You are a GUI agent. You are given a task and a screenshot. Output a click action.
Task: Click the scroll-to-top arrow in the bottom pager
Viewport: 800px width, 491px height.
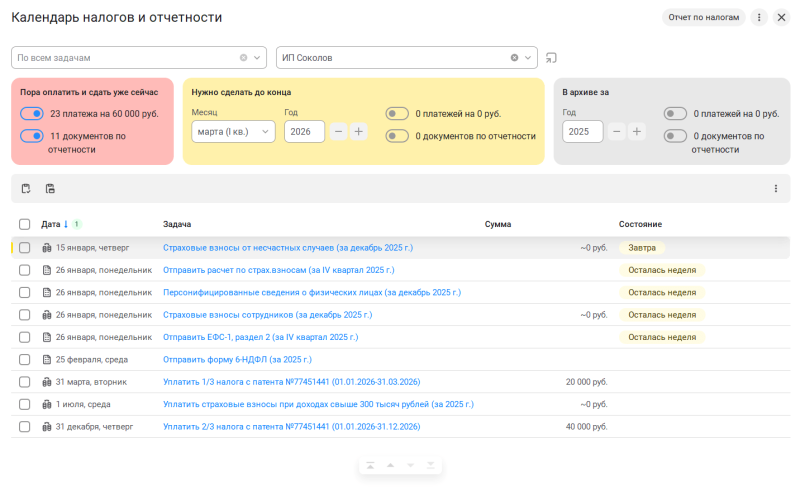tap(370, 466)
